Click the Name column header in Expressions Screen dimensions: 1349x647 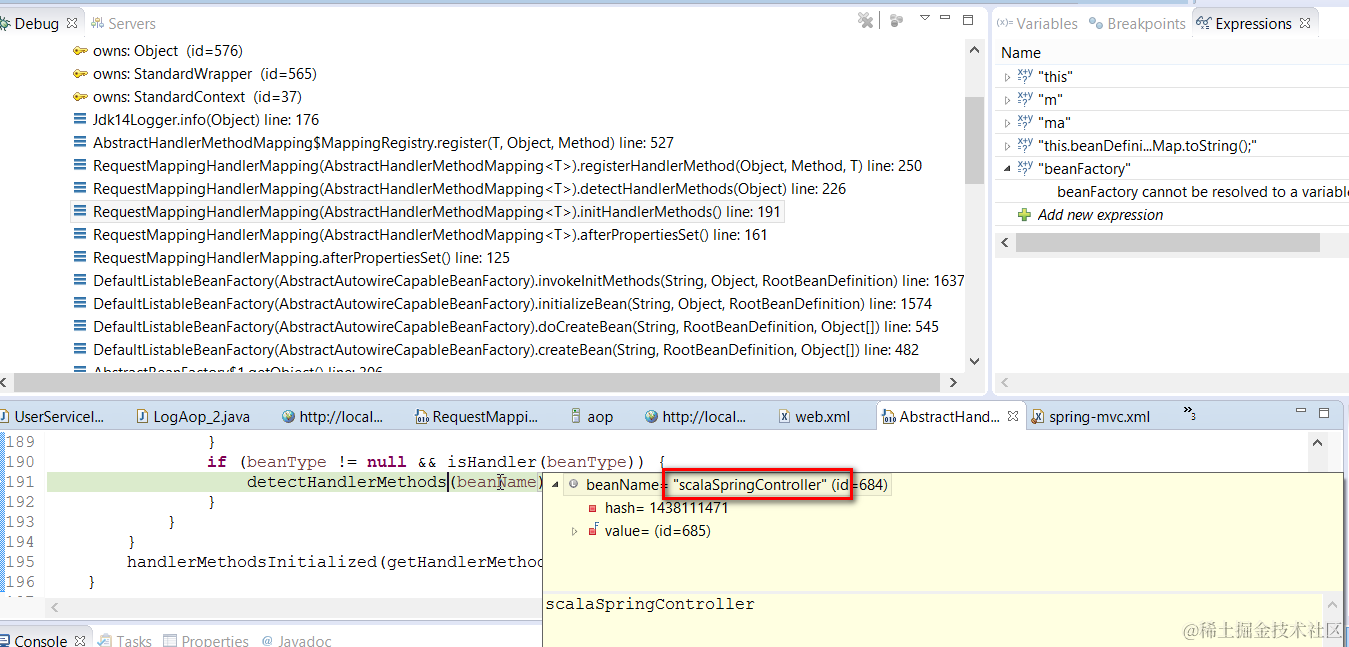coord(1021,53)
